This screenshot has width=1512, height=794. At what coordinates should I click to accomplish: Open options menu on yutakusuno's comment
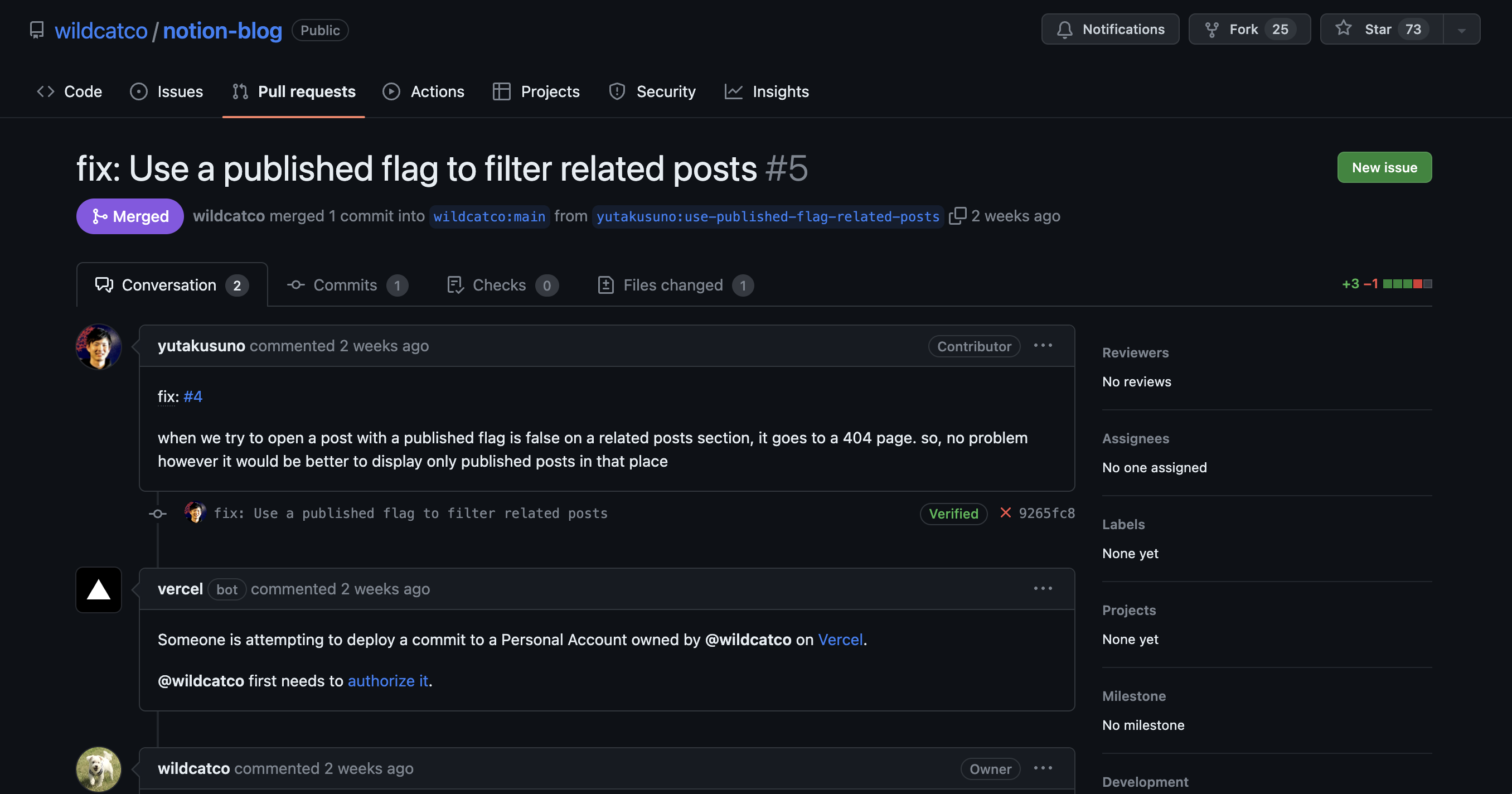[1043, 346]
